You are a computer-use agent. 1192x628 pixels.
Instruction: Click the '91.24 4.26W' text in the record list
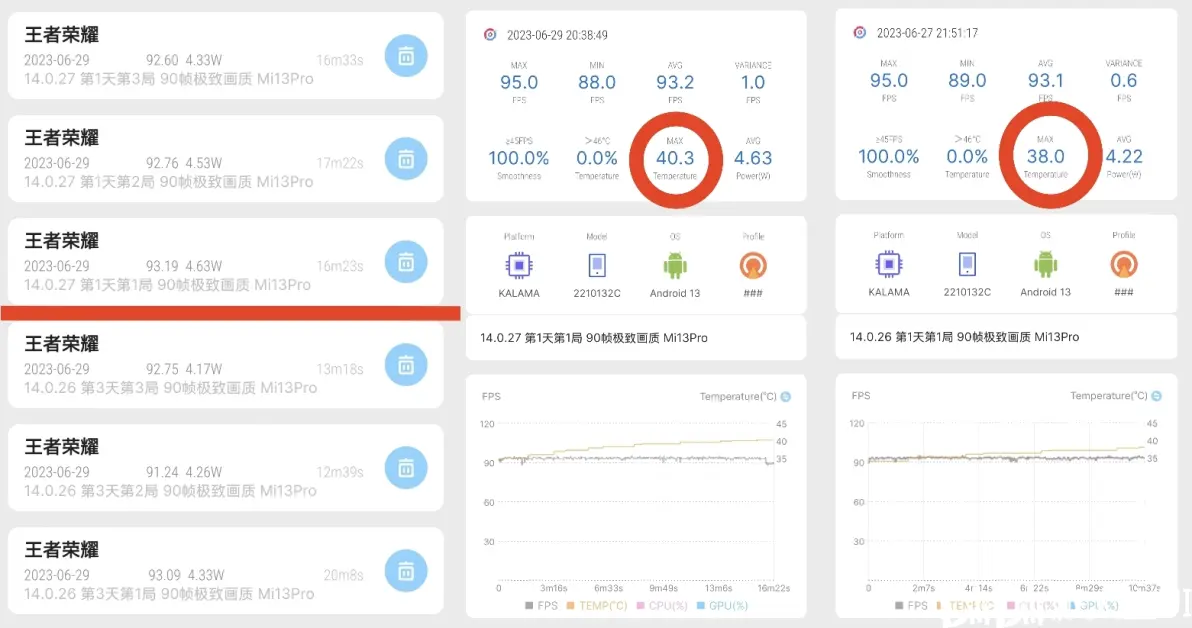tap(184, 472)
